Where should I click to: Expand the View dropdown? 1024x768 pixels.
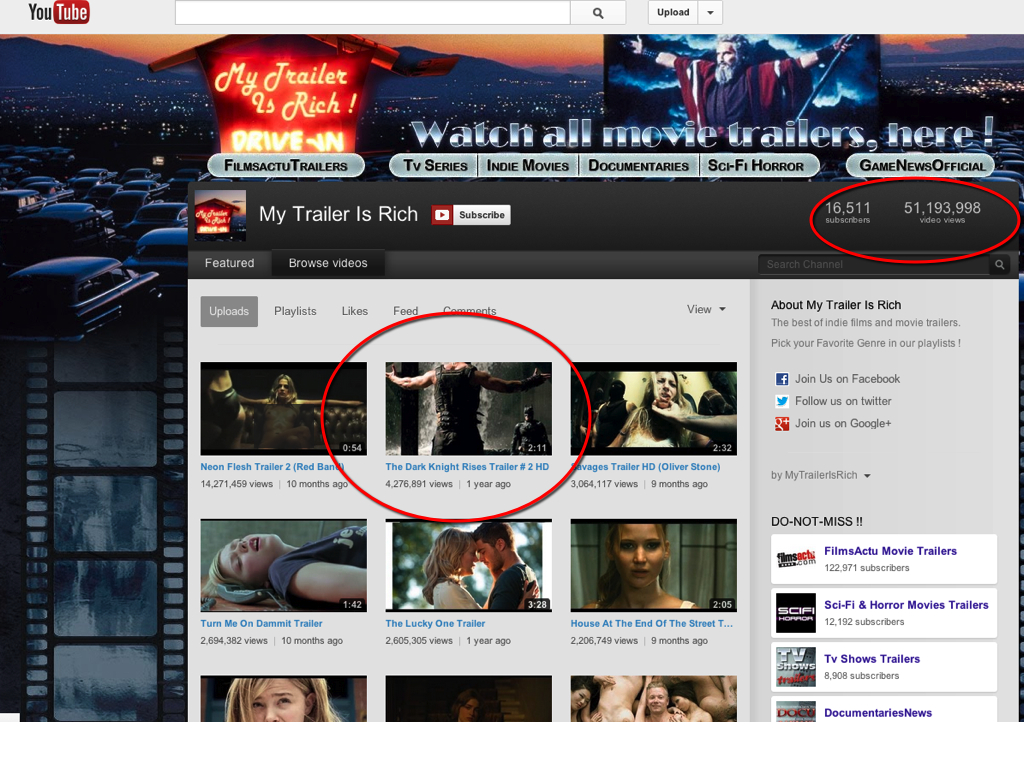click(706, 310)
